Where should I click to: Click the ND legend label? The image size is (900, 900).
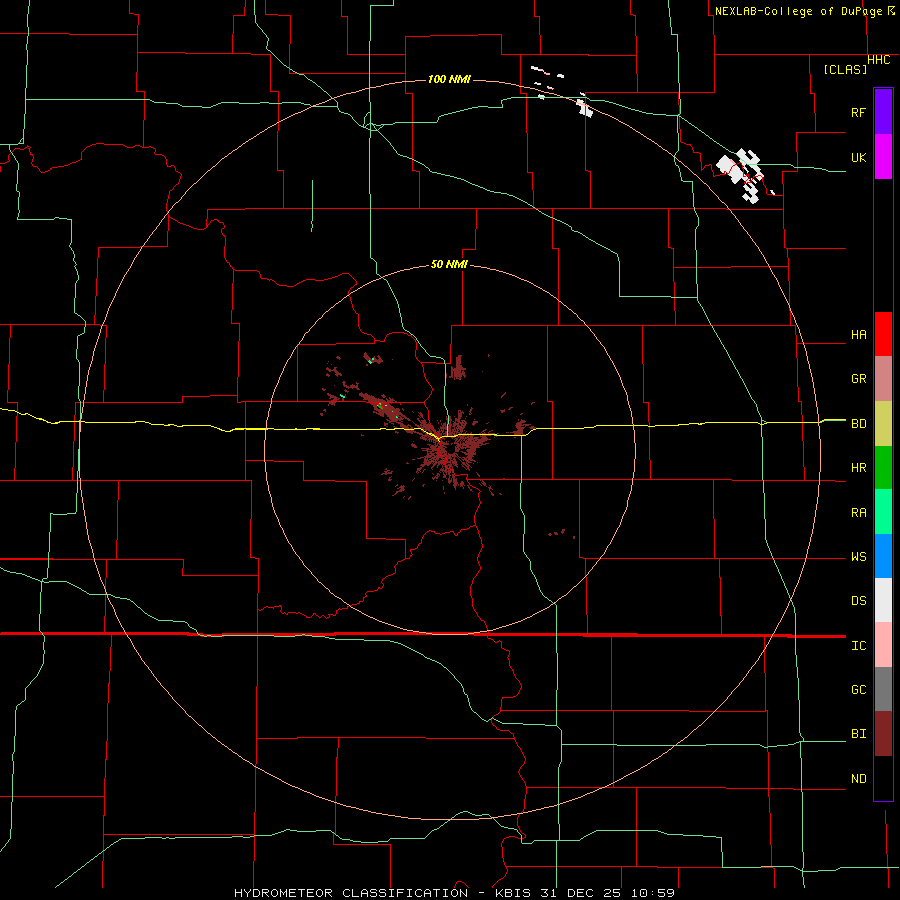[x=859, y=778]
